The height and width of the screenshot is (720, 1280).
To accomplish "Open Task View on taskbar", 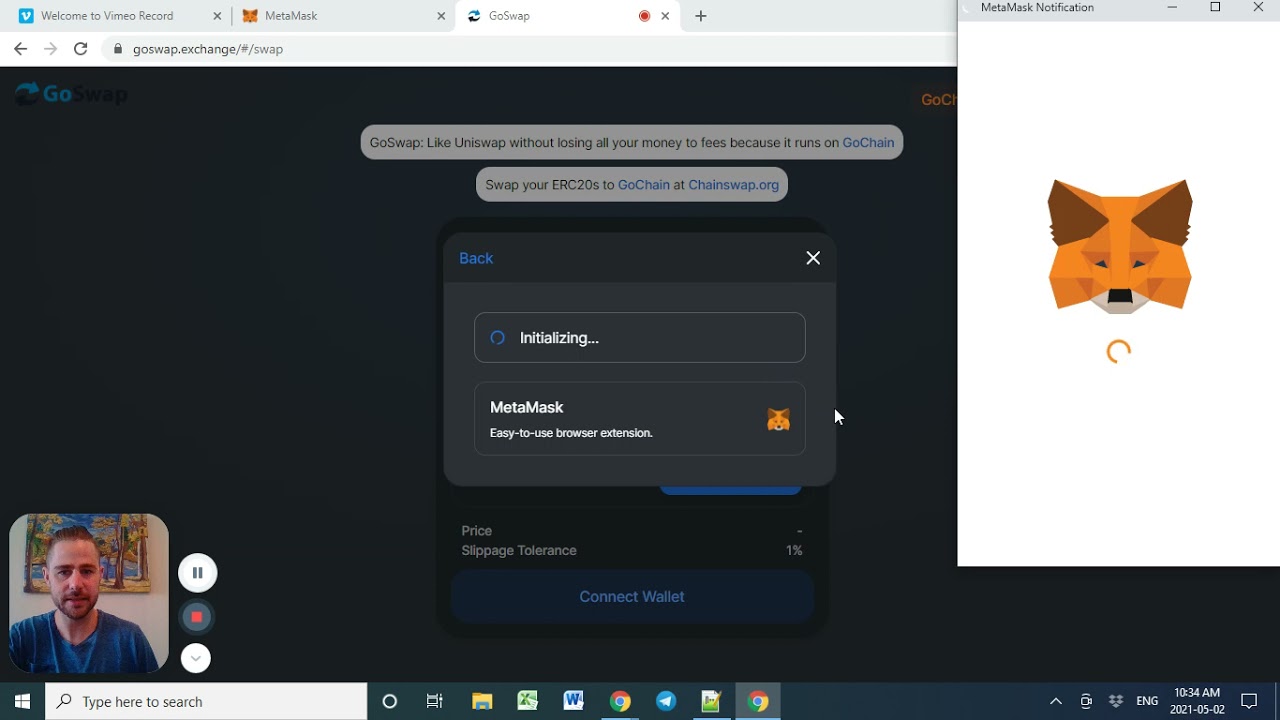I will (x=435, y=701).
